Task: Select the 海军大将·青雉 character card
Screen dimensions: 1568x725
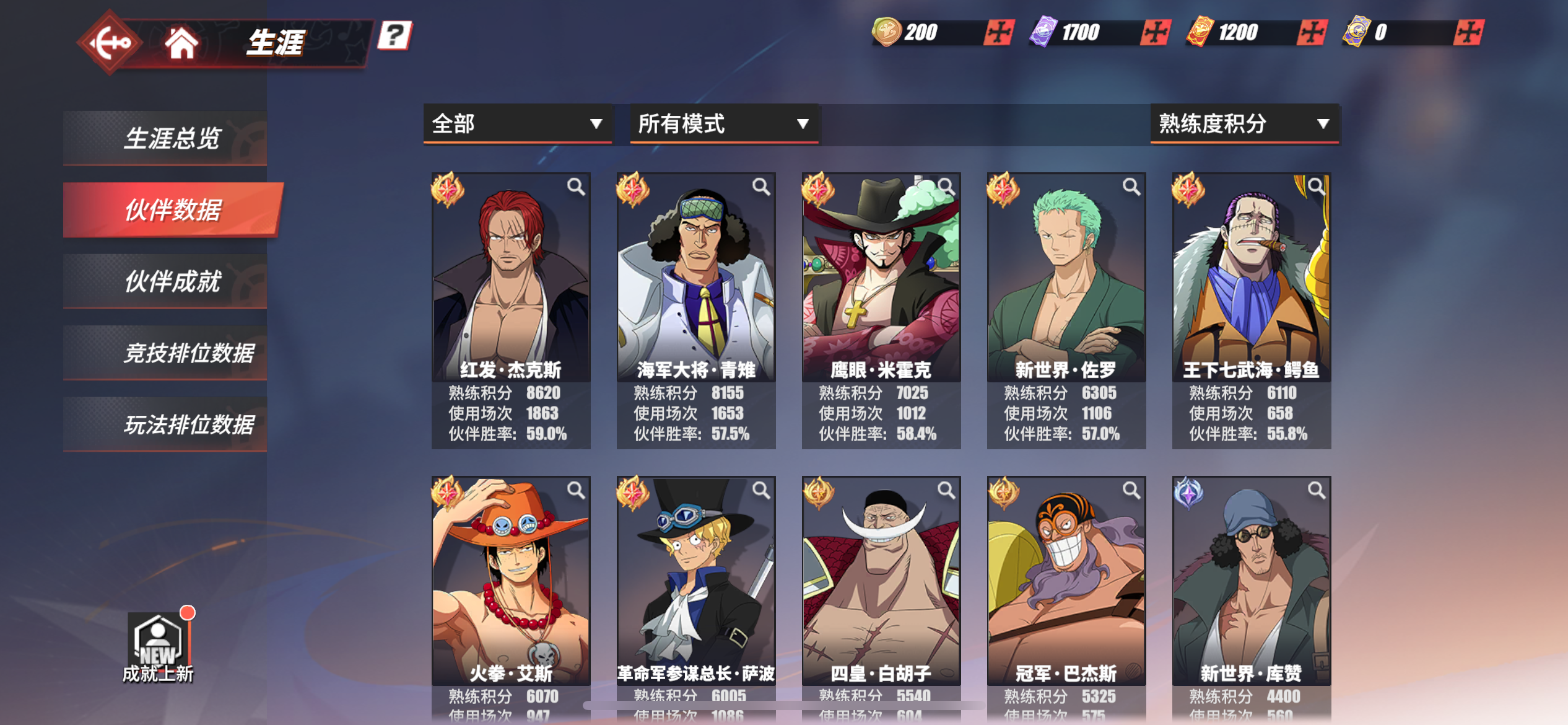Action: click(696, 310)
